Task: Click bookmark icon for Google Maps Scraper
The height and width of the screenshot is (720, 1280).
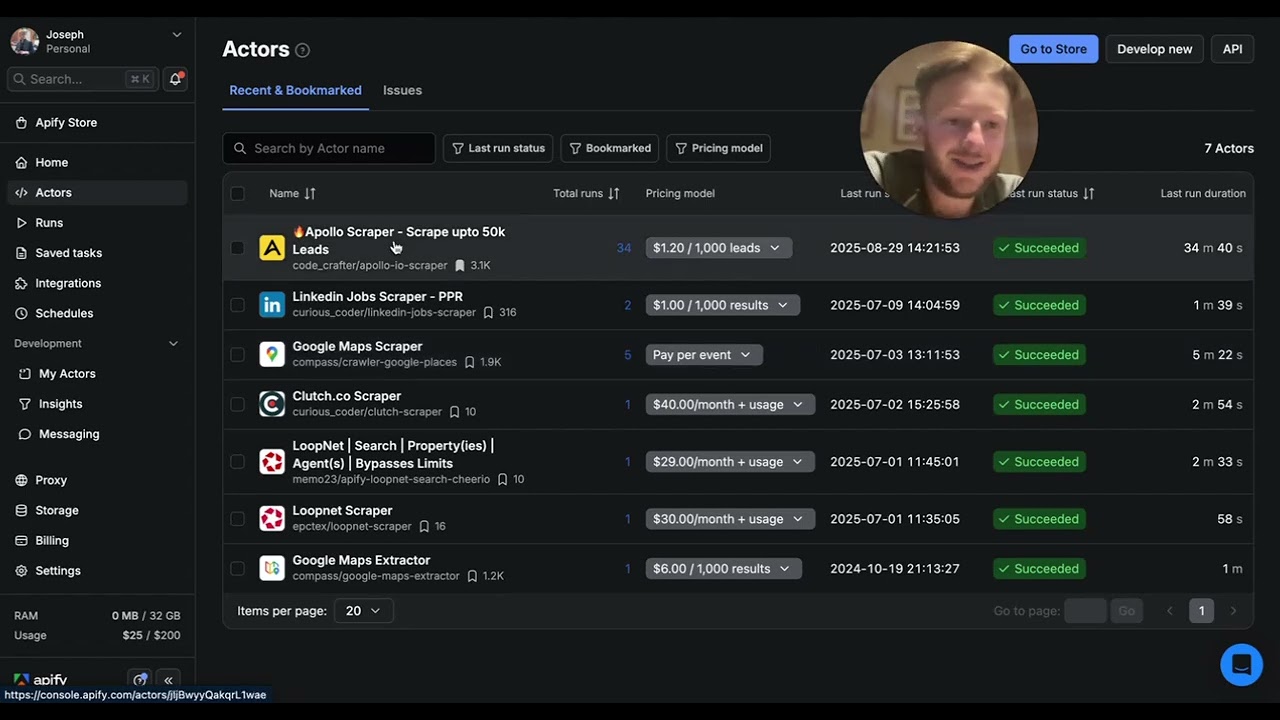Action: tap(470, 362)
